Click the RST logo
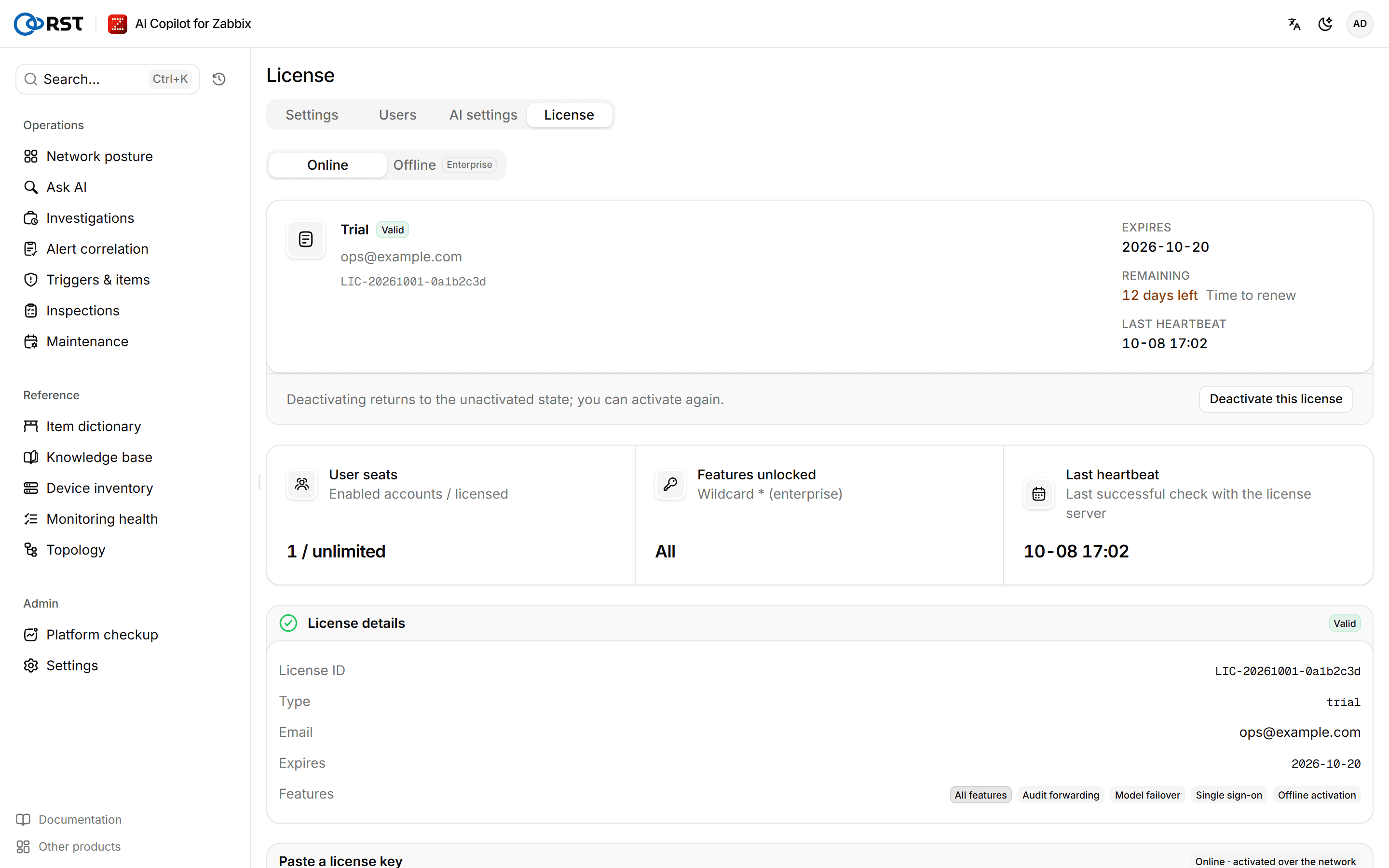Screen dimensions: 1389x868 pos(49,24)
